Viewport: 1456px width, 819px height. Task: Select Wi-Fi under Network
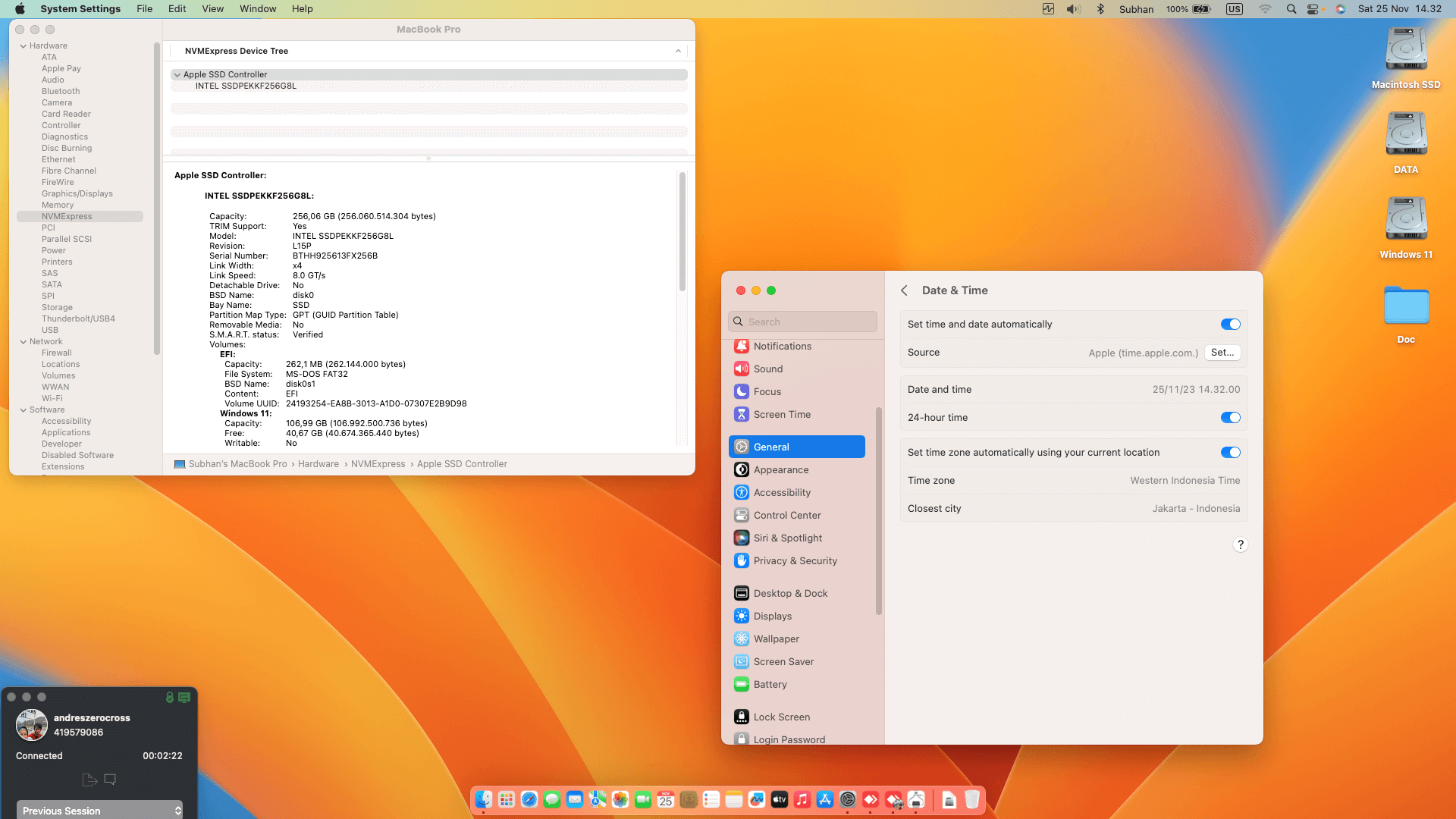[x=52, y=399]
